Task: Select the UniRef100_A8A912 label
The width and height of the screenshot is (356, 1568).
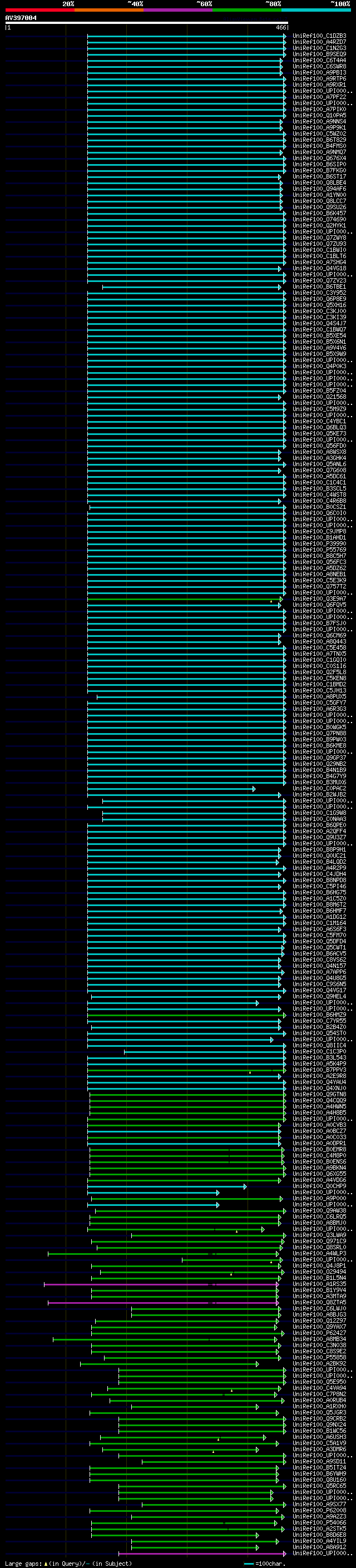Action: (x=319, y=1547)
